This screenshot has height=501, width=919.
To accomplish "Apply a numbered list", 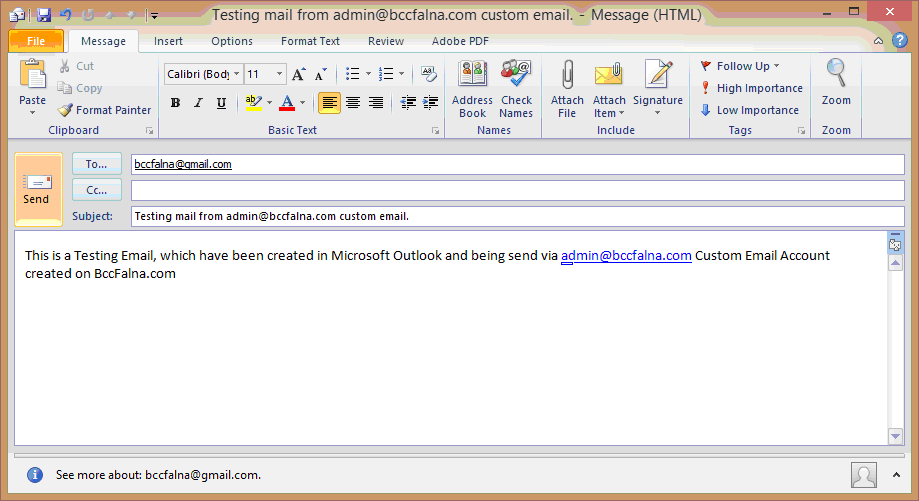I will (x=386, y=74).
